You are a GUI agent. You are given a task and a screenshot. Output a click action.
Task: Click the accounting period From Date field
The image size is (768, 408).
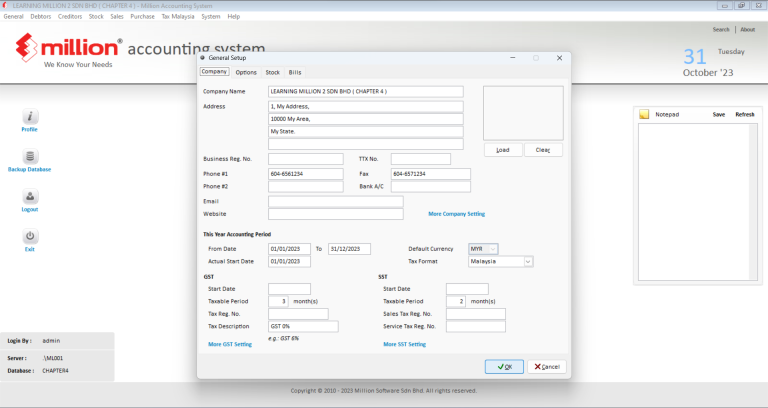coord(289,249)
